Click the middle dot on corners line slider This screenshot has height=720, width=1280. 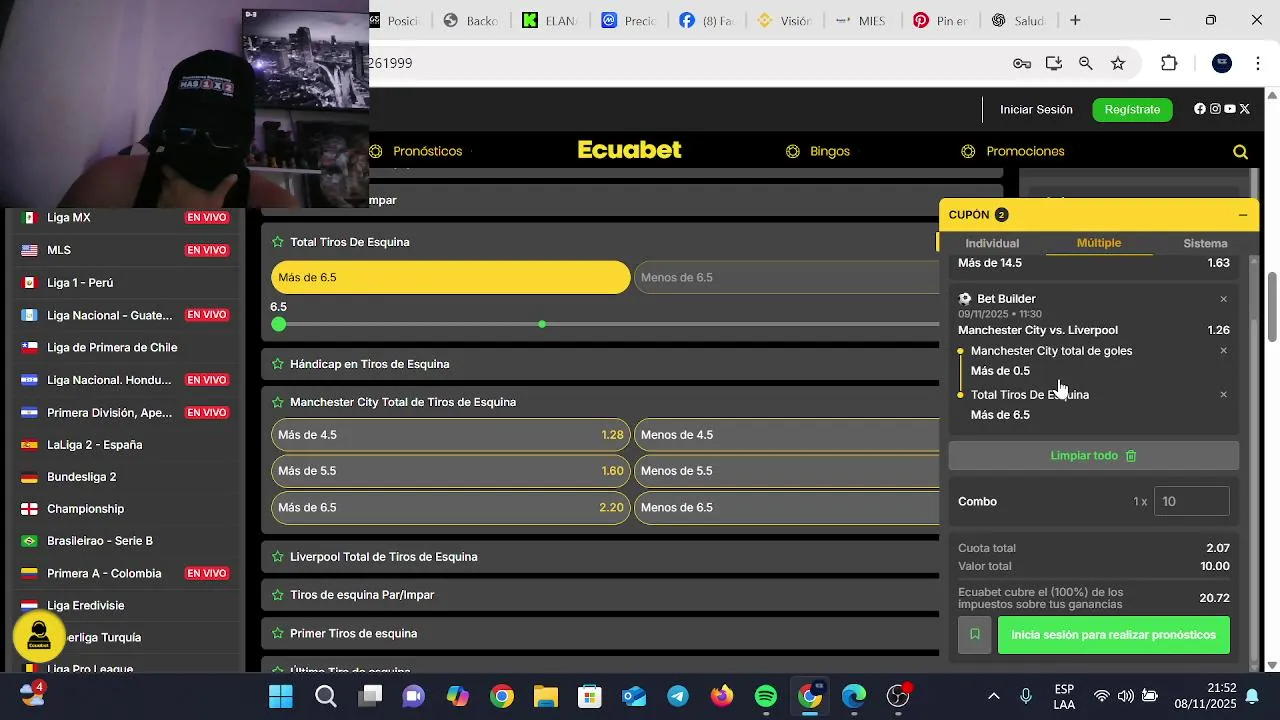542,324
